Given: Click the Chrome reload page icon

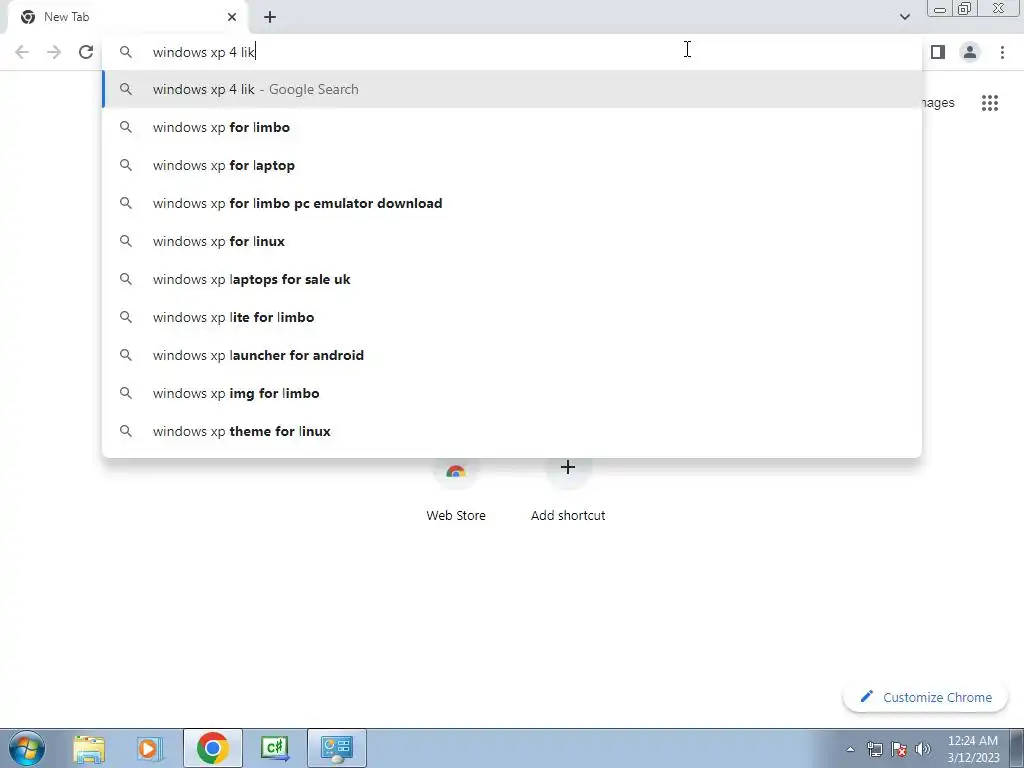Looking at the screenshot, I should click(86, 52).
